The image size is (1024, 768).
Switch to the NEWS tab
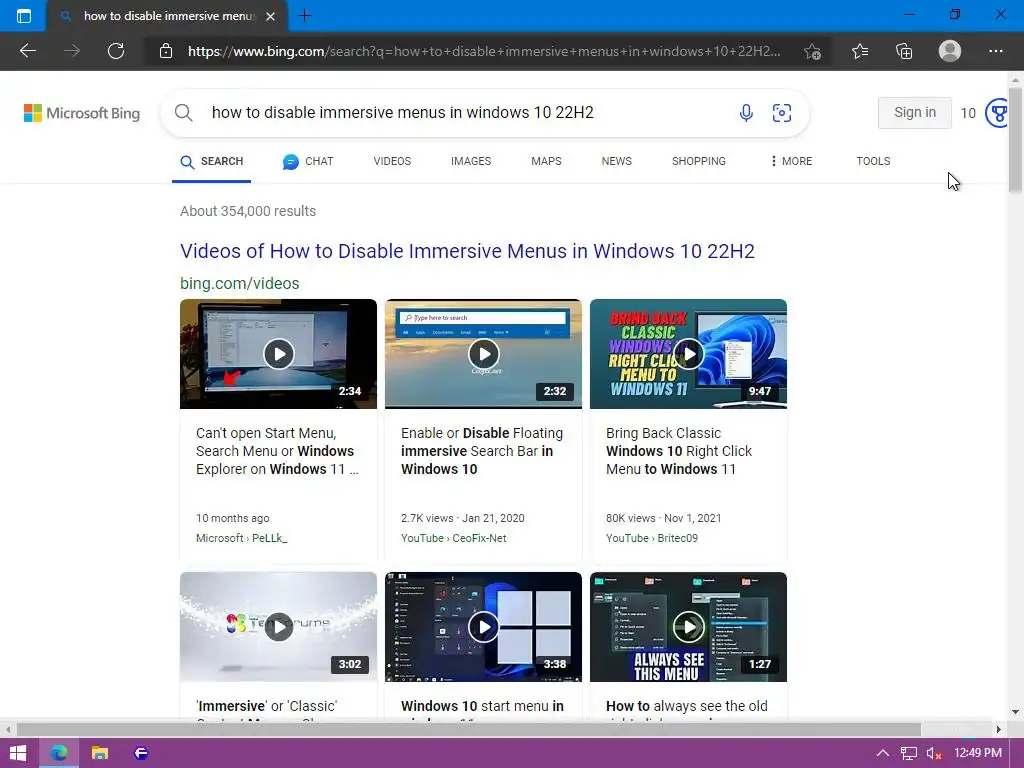click(616, 161)
